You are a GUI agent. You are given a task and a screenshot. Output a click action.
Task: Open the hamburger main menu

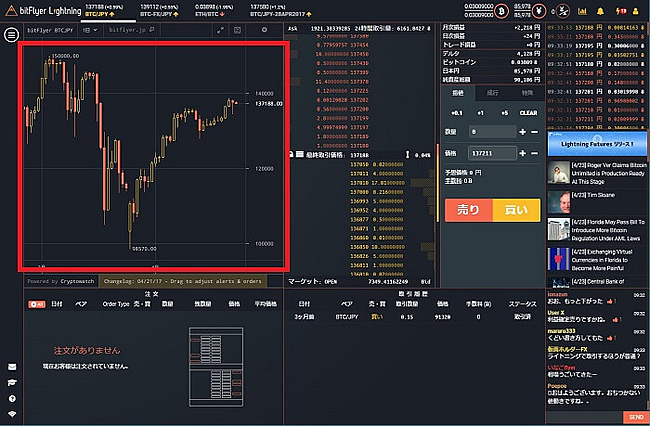(x=11, y=34)
